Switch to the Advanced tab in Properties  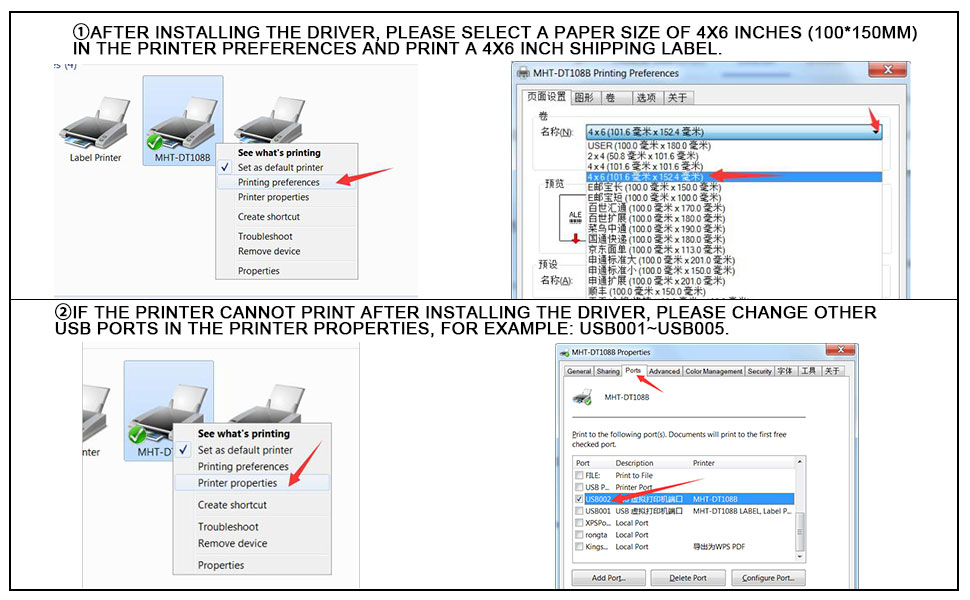click(x=664, y=371)
